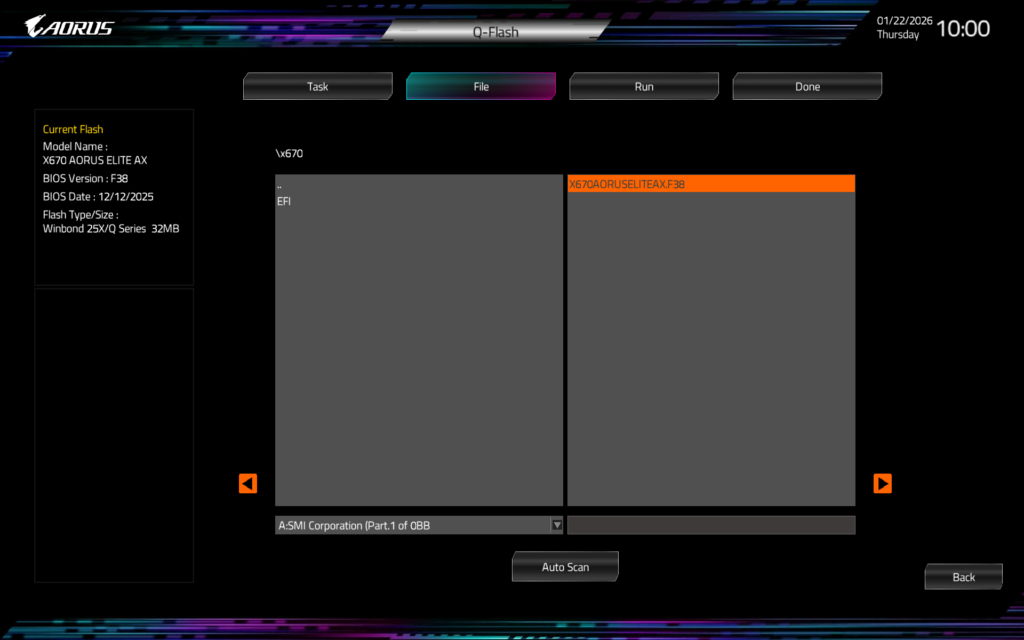Open the A:SMI Corporation drive list
Screen dimensions: 1024x640
[x=412, y=525]
